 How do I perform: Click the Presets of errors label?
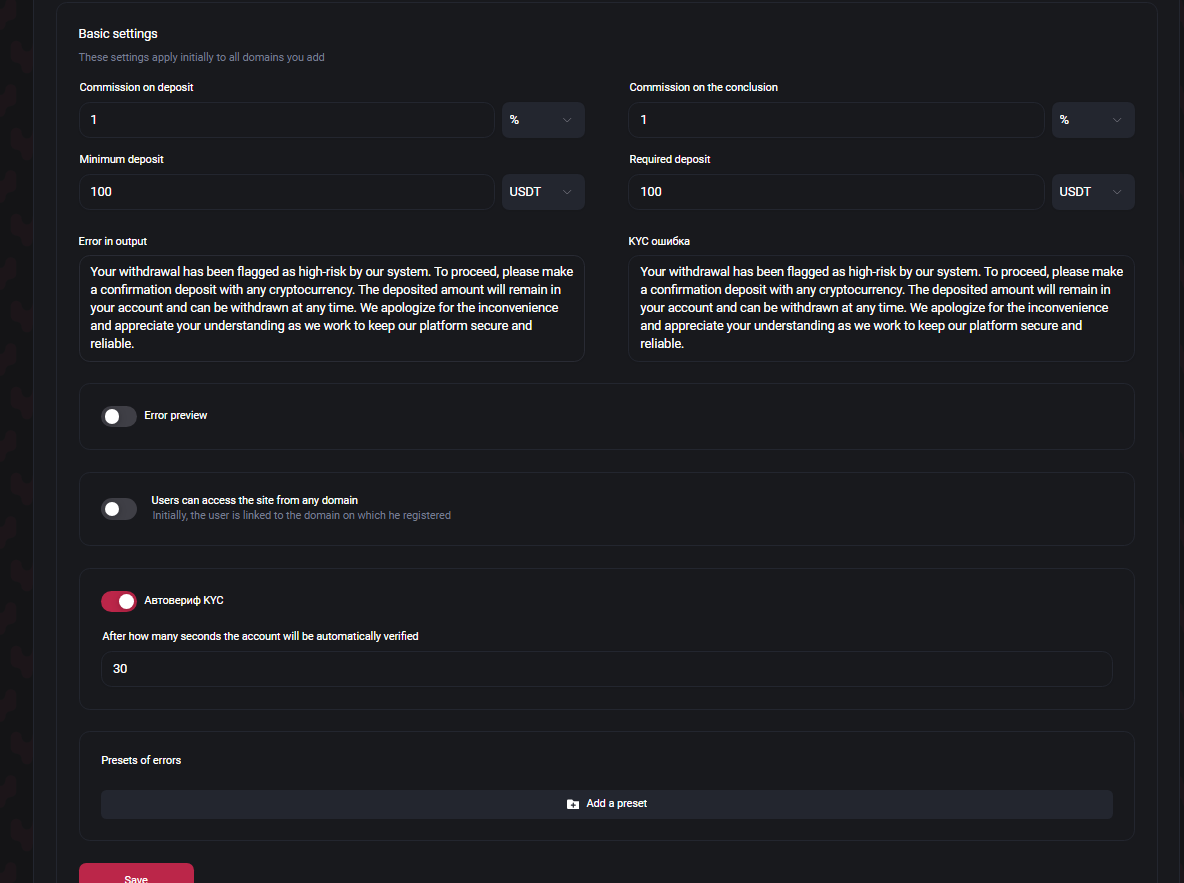[141, 761]
